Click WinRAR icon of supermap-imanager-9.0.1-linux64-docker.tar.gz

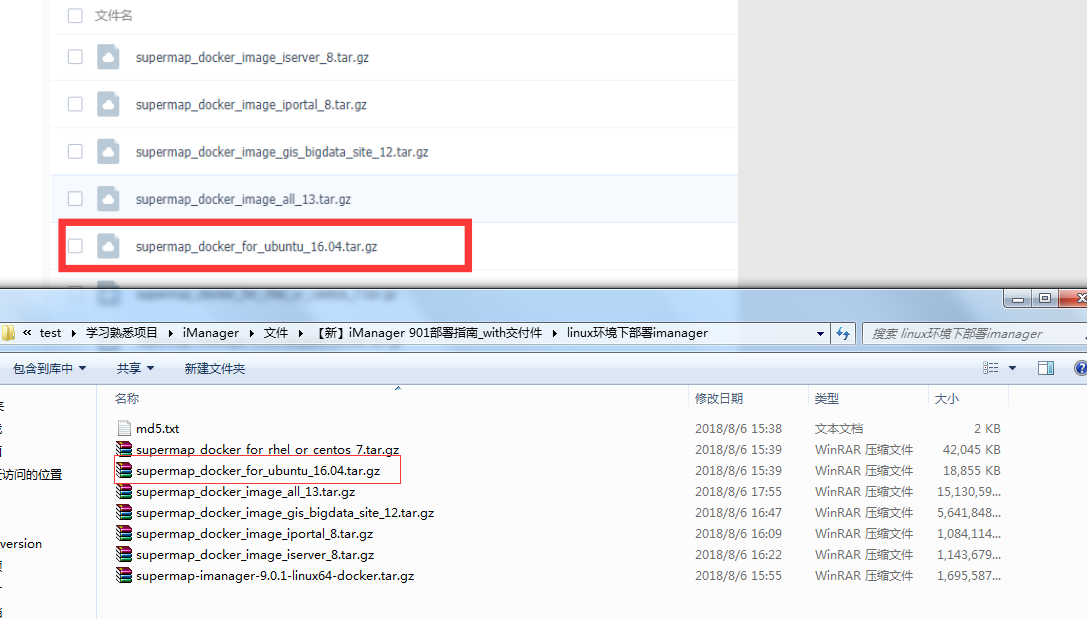(x=124, y=575)
